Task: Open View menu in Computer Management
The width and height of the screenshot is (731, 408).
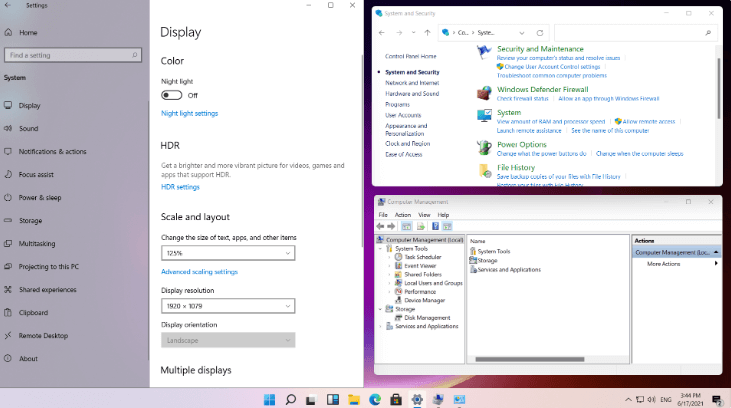Action: pyautogui.click(x=424, y=215)
